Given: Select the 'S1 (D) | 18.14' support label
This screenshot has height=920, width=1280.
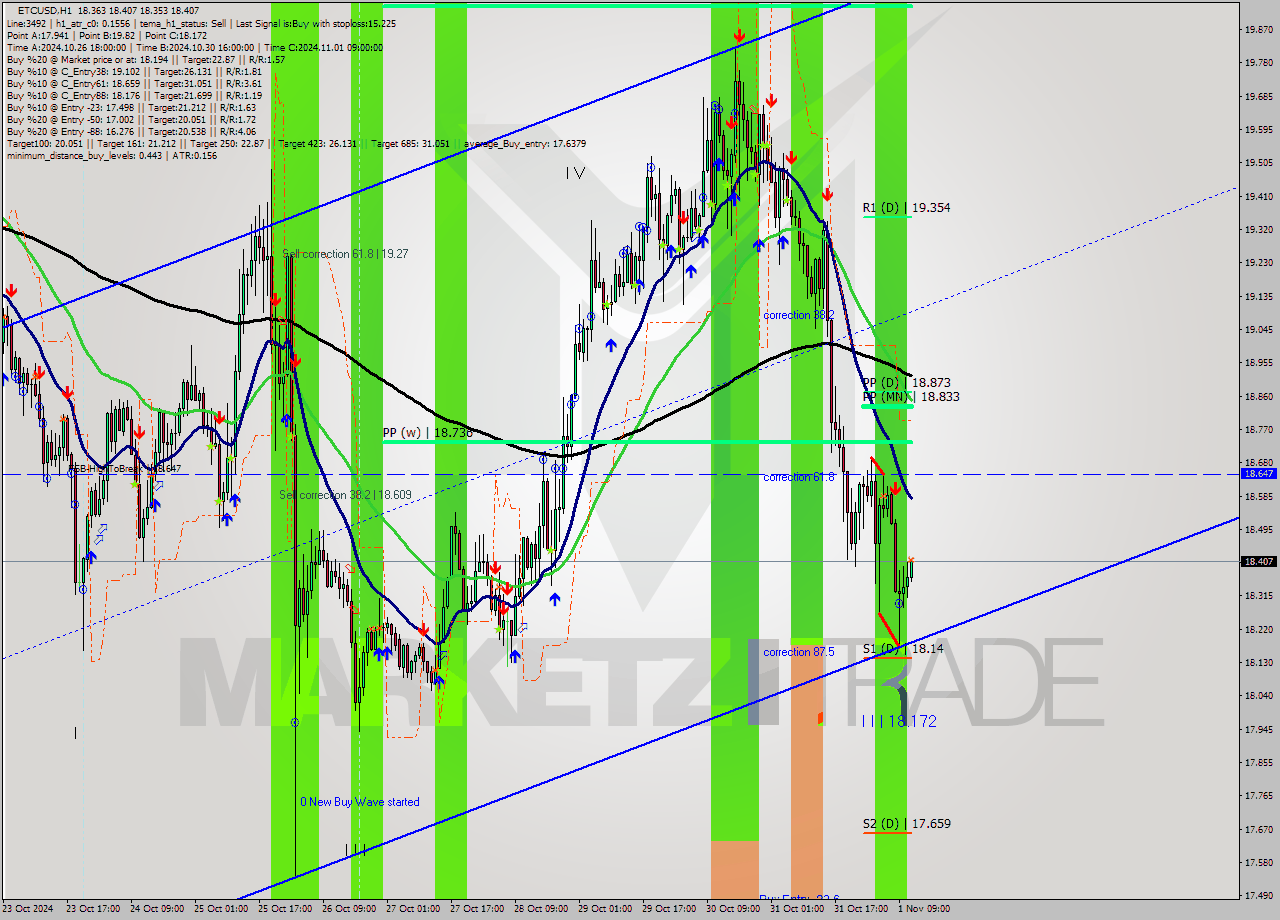Looking at the screenshot, I should 903,648.
